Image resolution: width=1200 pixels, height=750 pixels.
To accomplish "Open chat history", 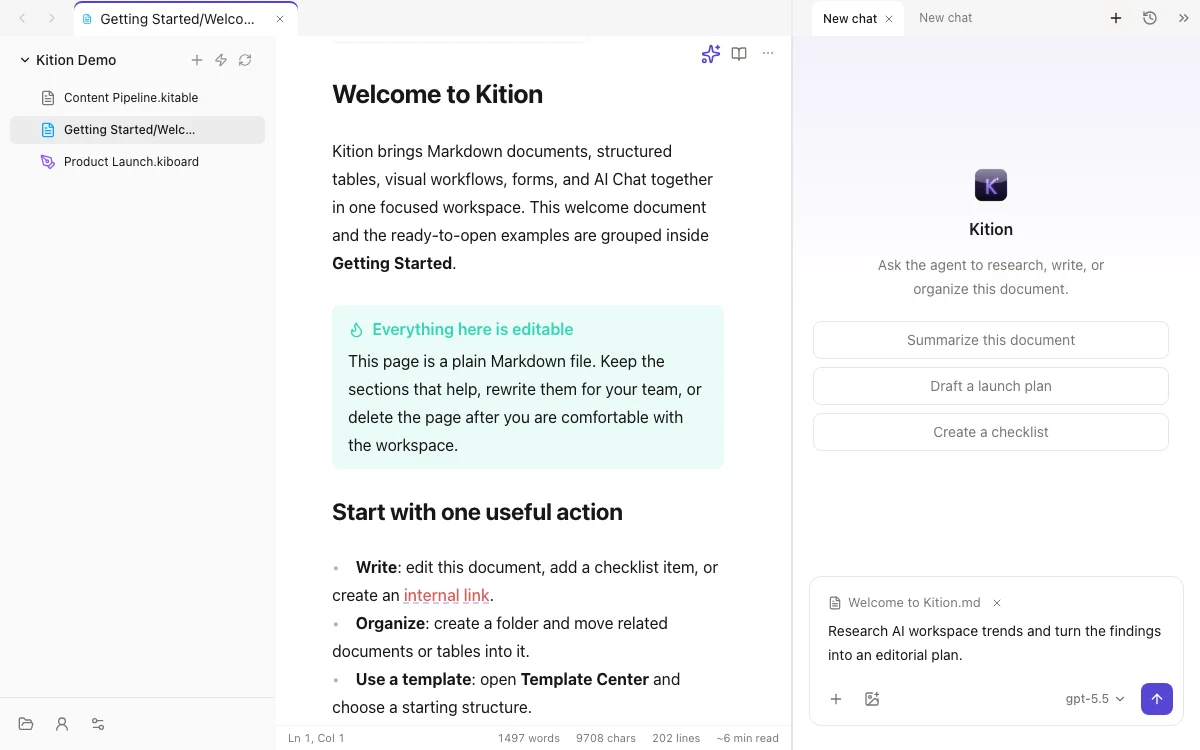I will pyautogui.click(x=1150, y=18).
